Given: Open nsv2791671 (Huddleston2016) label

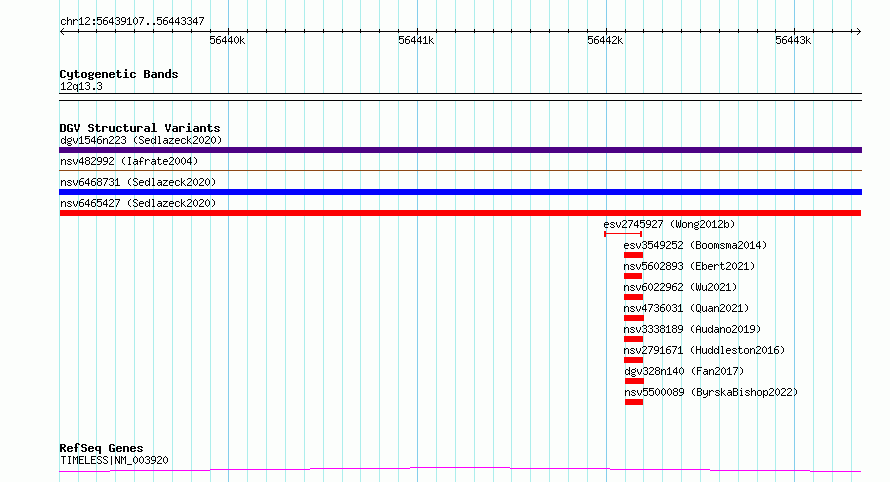Looking at the screenshot, I should point(704,350).
